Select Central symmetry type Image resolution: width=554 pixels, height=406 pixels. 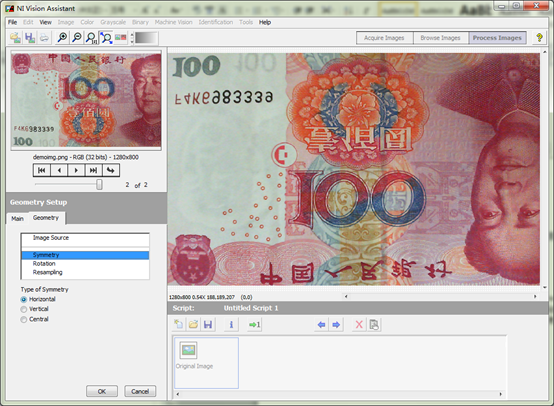(x=24, y=319)
